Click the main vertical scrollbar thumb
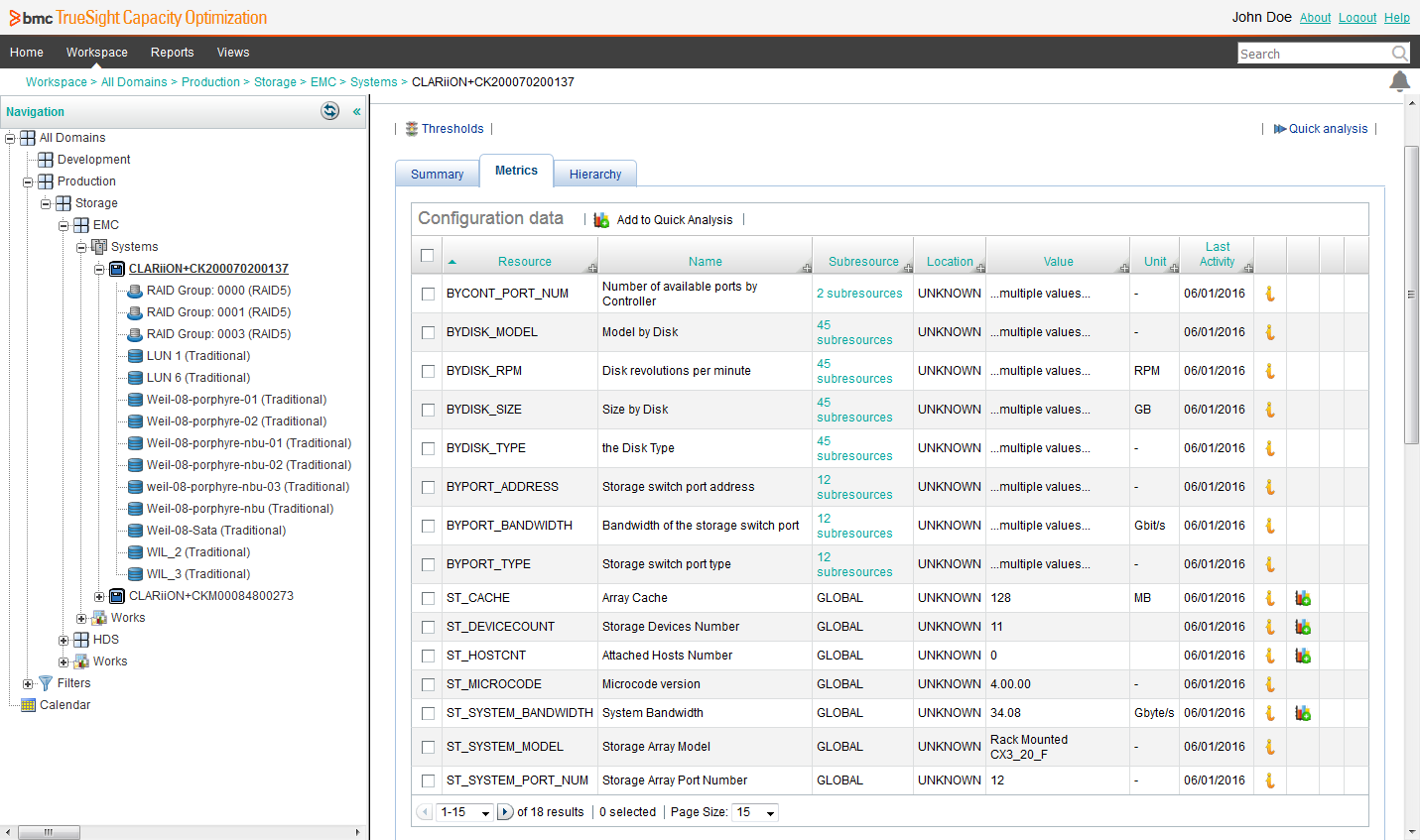Viewport: 1420px width, 840px height. [x=1412, y=295]
